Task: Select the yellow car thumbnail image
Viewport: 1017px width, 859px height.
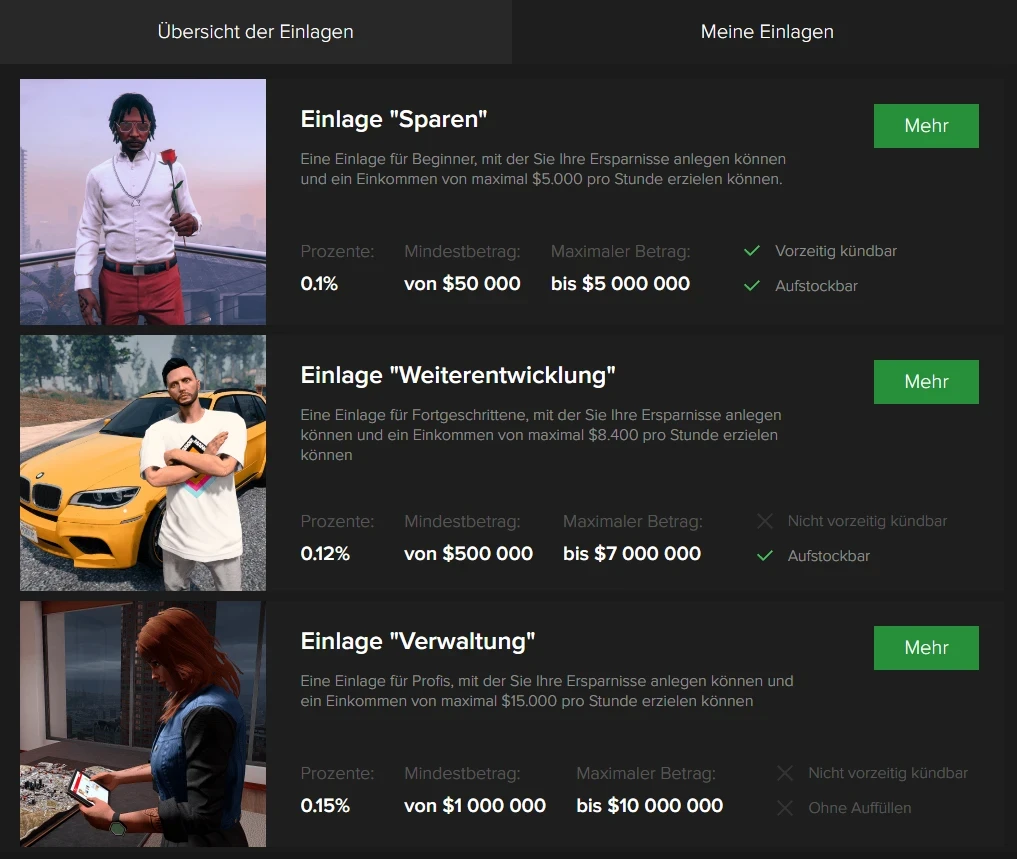Action: [x=143, y=462]
